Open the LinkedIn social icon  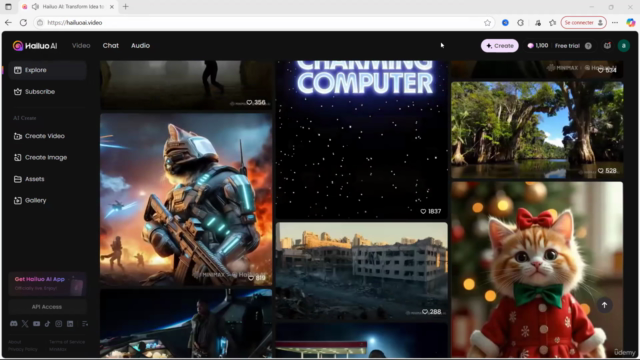click(x=70, y=324)
